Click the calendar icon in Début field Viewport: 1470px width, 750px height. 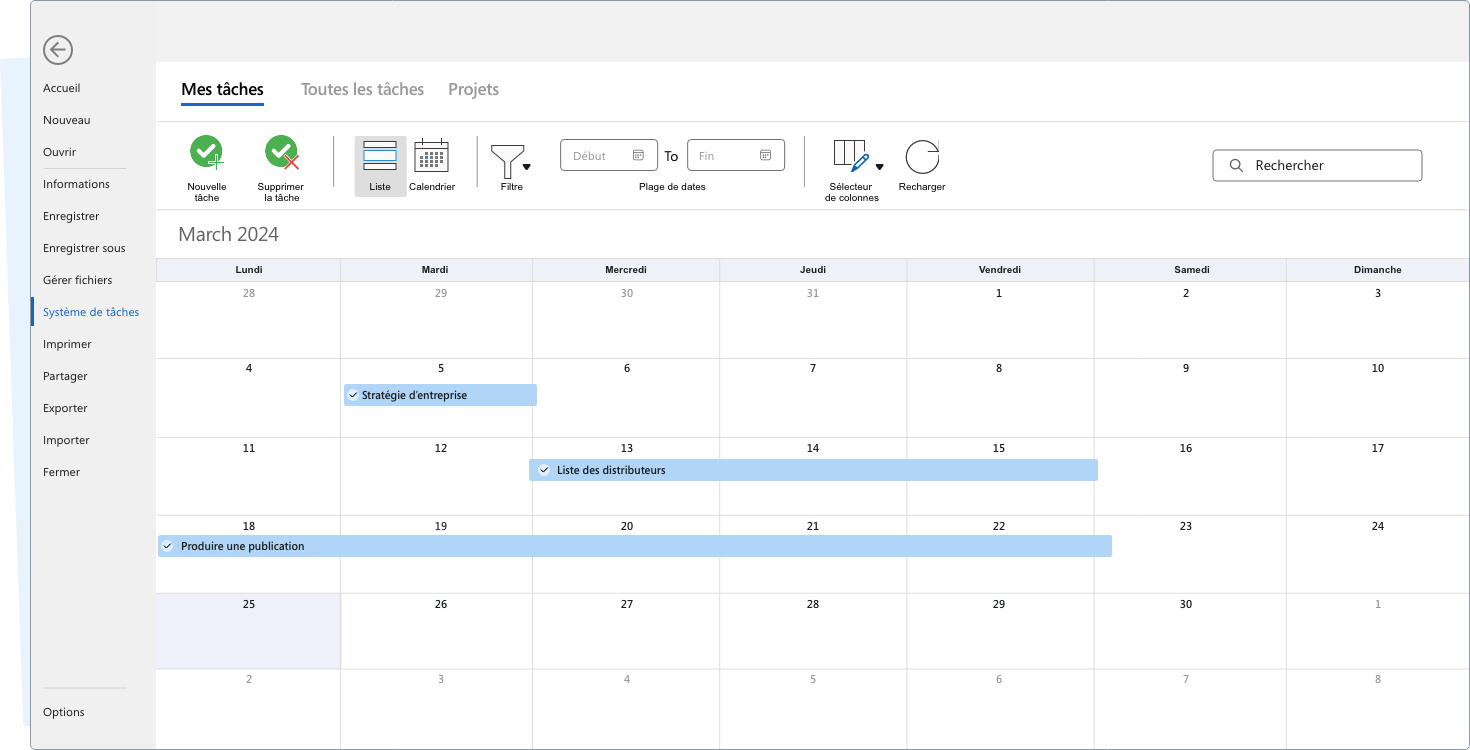(x=638, y=155)
